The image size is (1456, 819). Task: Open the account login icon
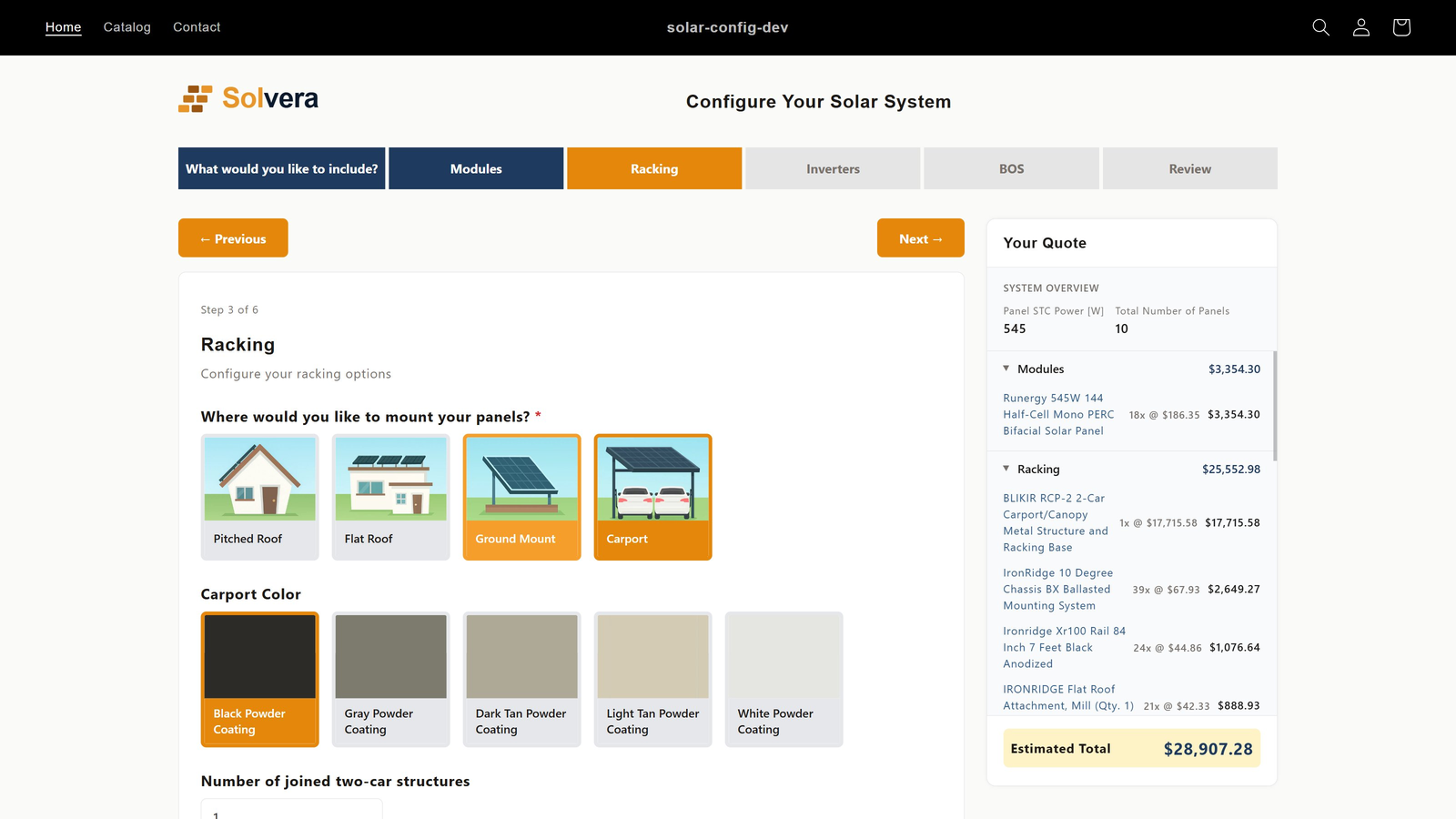pyautogui.click(x=1360, y=27)
